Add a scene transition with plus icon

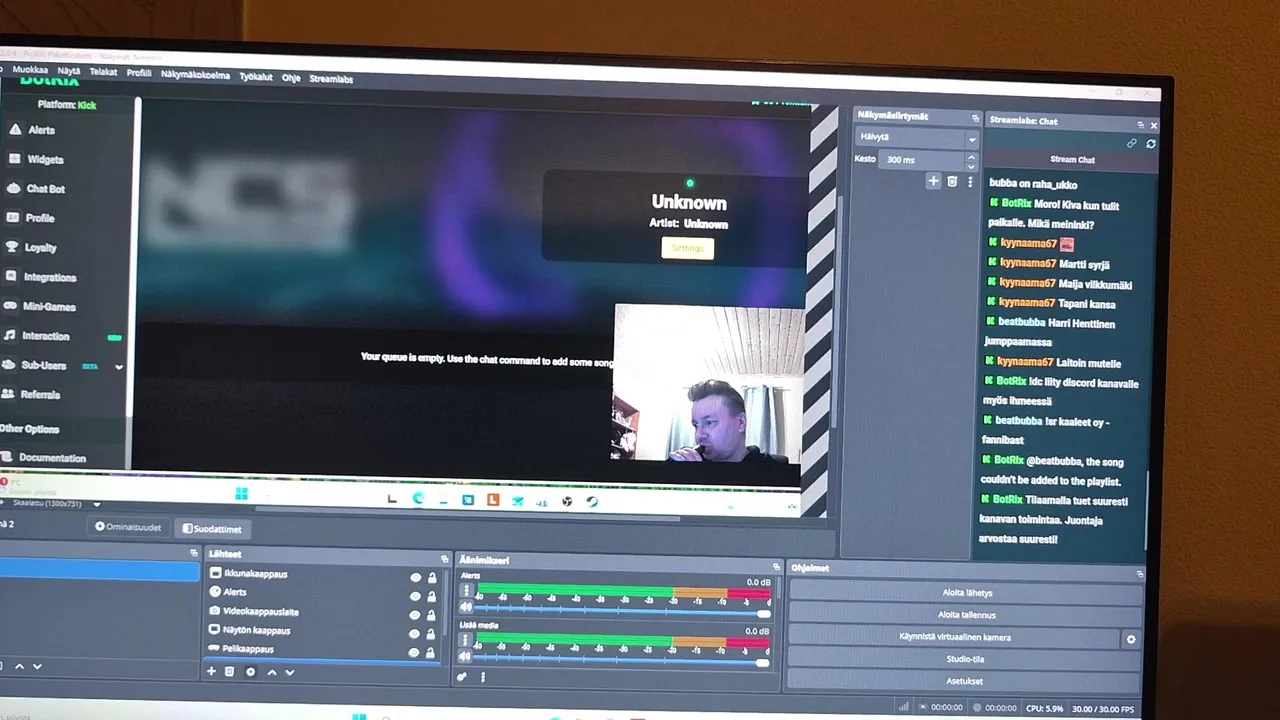coord(933,181)
